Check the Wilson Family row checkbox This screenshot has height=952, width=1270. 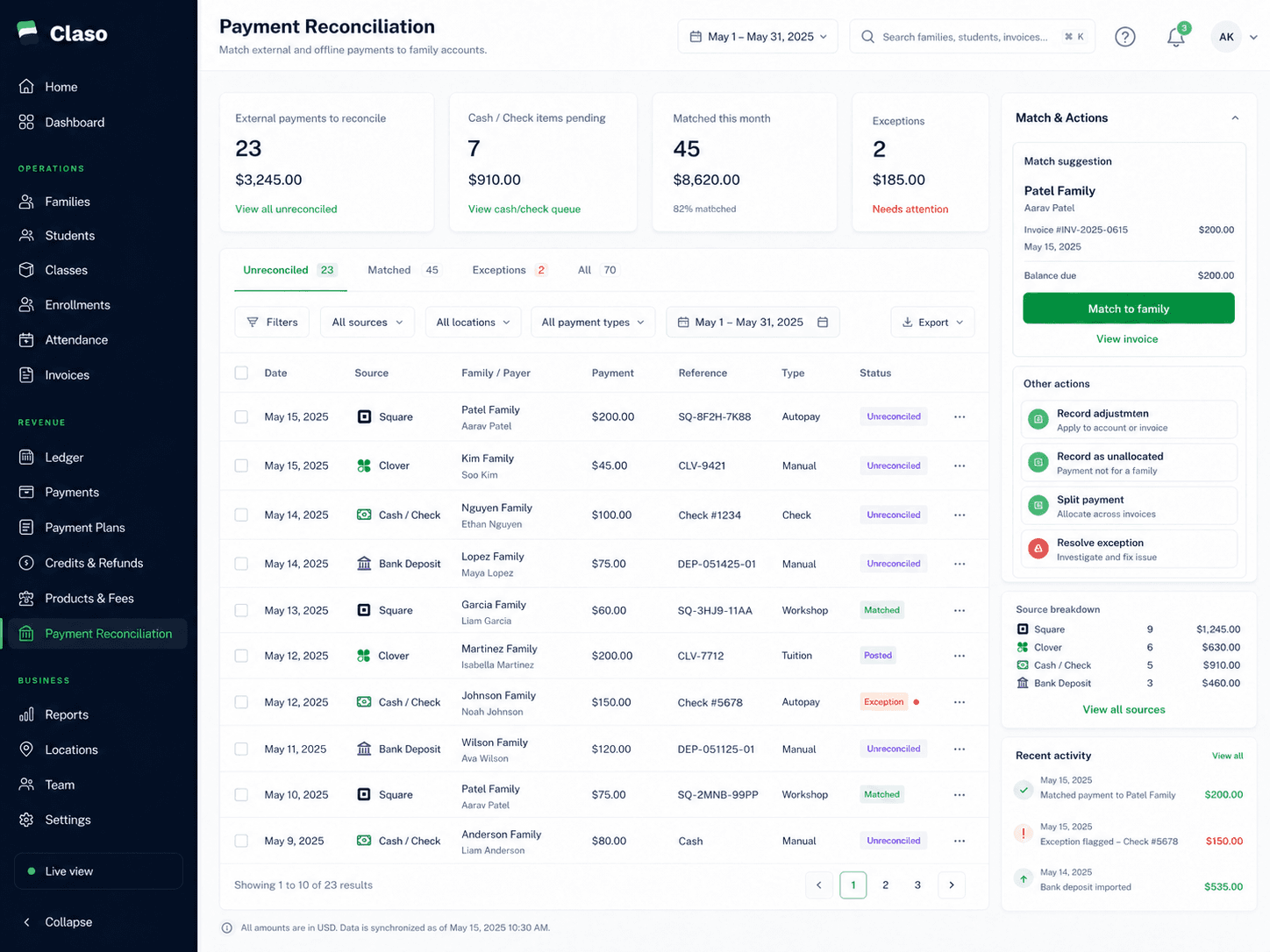(241, 749)
